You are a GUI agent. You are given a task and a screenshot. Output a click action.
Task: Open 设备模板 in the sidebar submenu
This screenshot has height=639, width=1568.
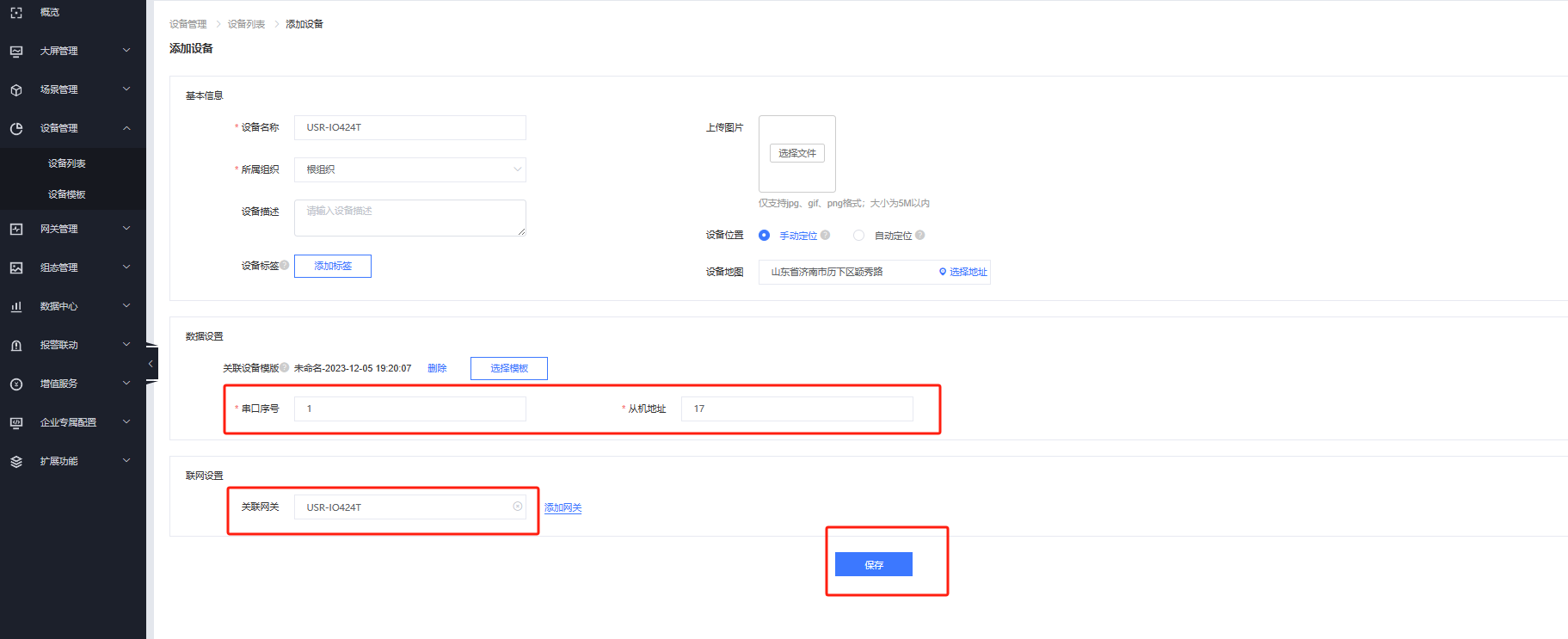67,194
